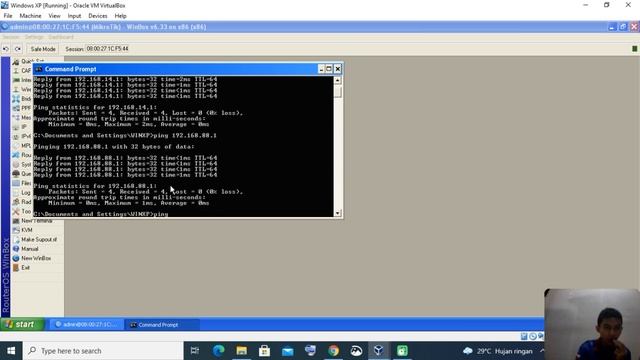Click Command Prompt scrollbar up arrow

(x=338, y=80)
